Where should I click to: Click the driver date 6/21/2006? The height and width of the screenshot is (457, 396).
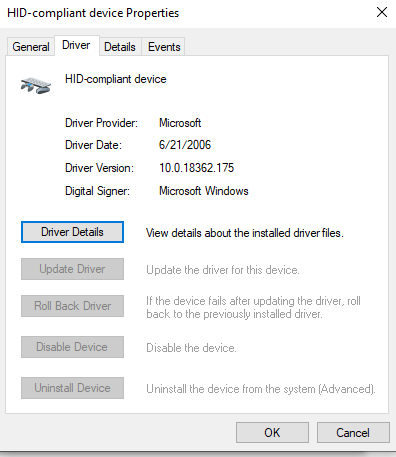pyautogui.click(x=185, y=145)
